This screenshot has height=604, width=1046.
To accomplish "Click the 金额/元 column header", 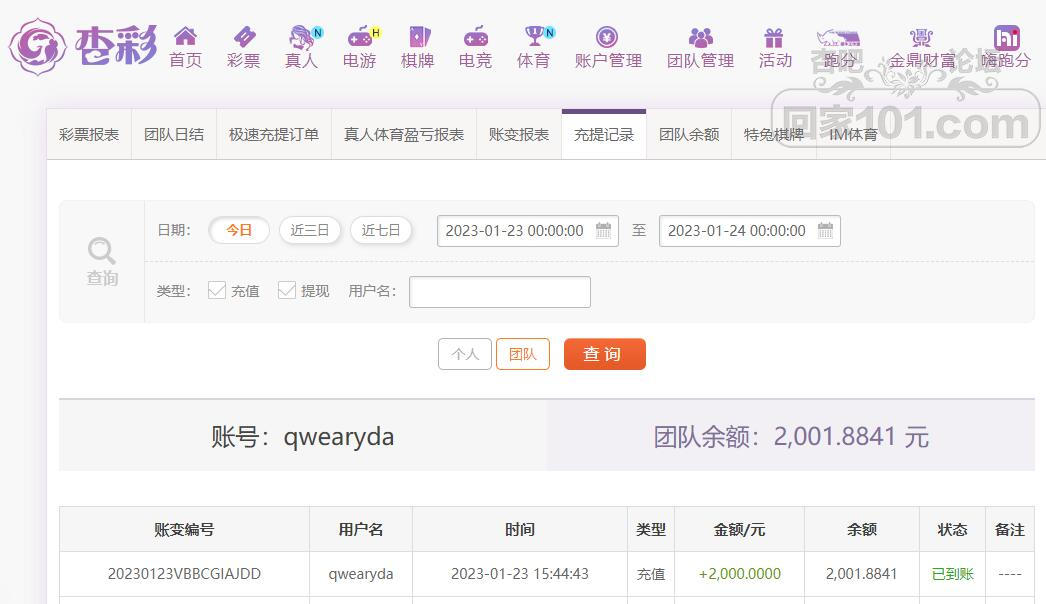I will pos(739,529).
